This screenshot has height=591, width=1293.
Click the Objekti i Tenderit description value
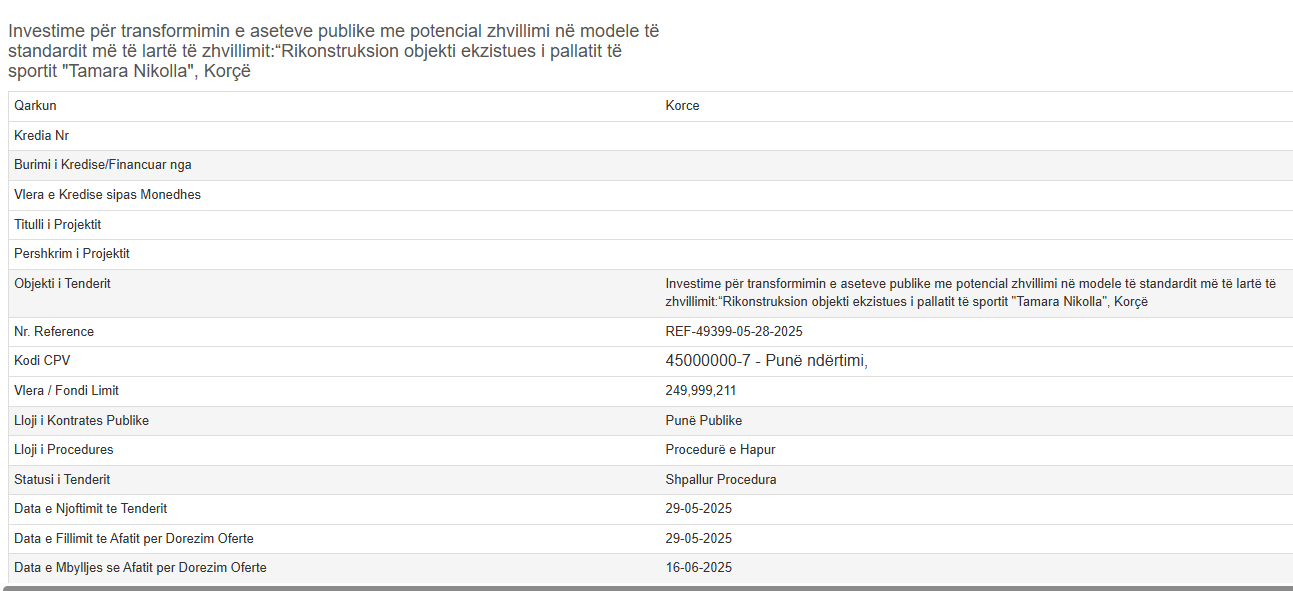[970, 293]
